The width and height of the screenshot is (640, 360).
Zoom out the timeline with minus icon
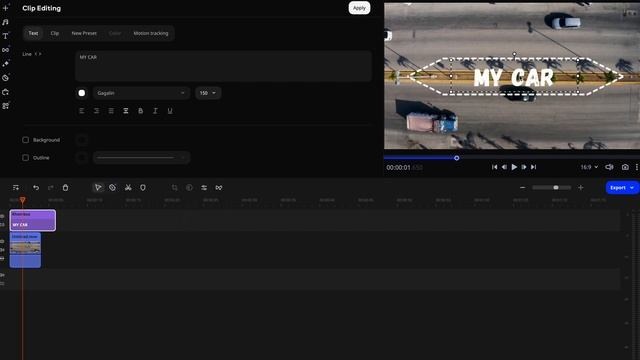click(522, 187)
